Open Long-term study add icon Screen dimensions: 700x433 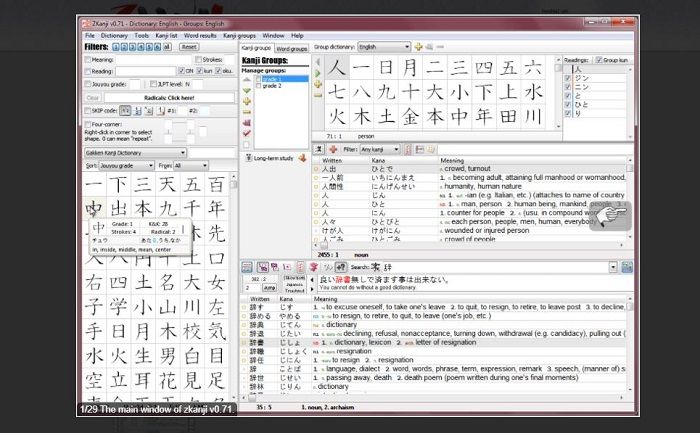coord(303,158)
